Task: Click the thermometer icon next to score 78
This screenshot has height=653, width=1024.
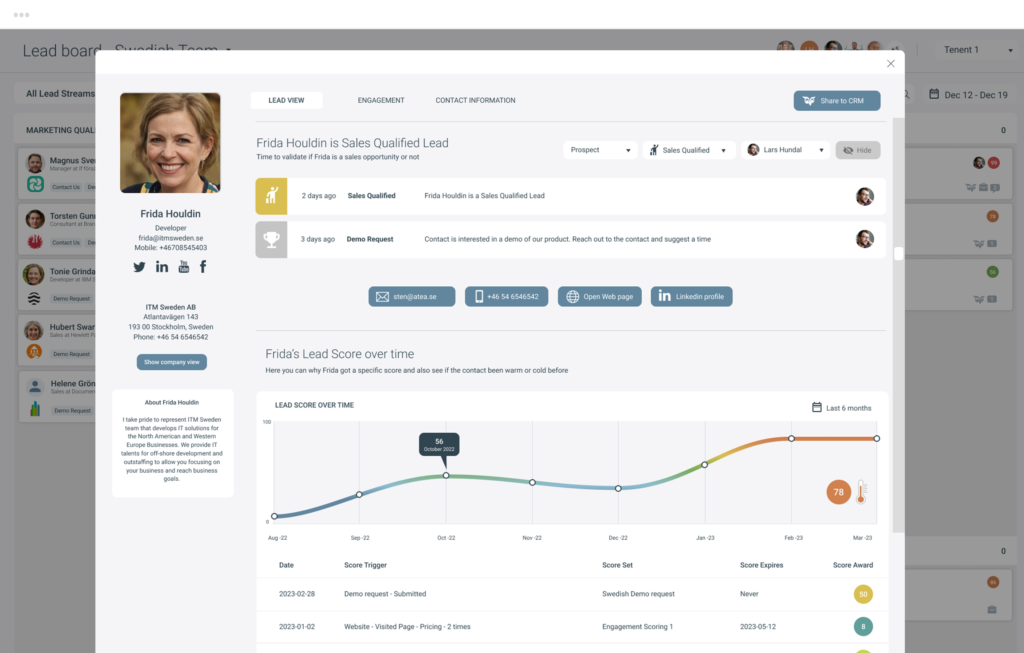Action: coord(861,492)
